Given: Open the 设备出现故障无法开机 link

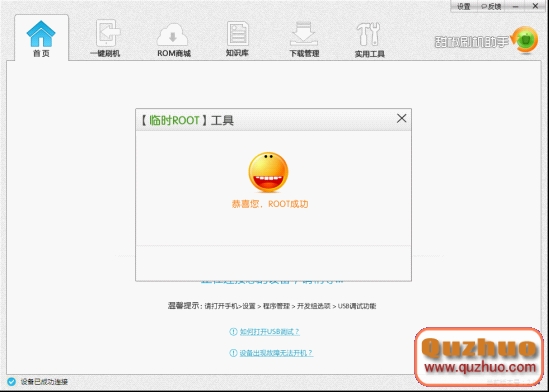Looking at the screenshot, I should (x=276, y=353).
